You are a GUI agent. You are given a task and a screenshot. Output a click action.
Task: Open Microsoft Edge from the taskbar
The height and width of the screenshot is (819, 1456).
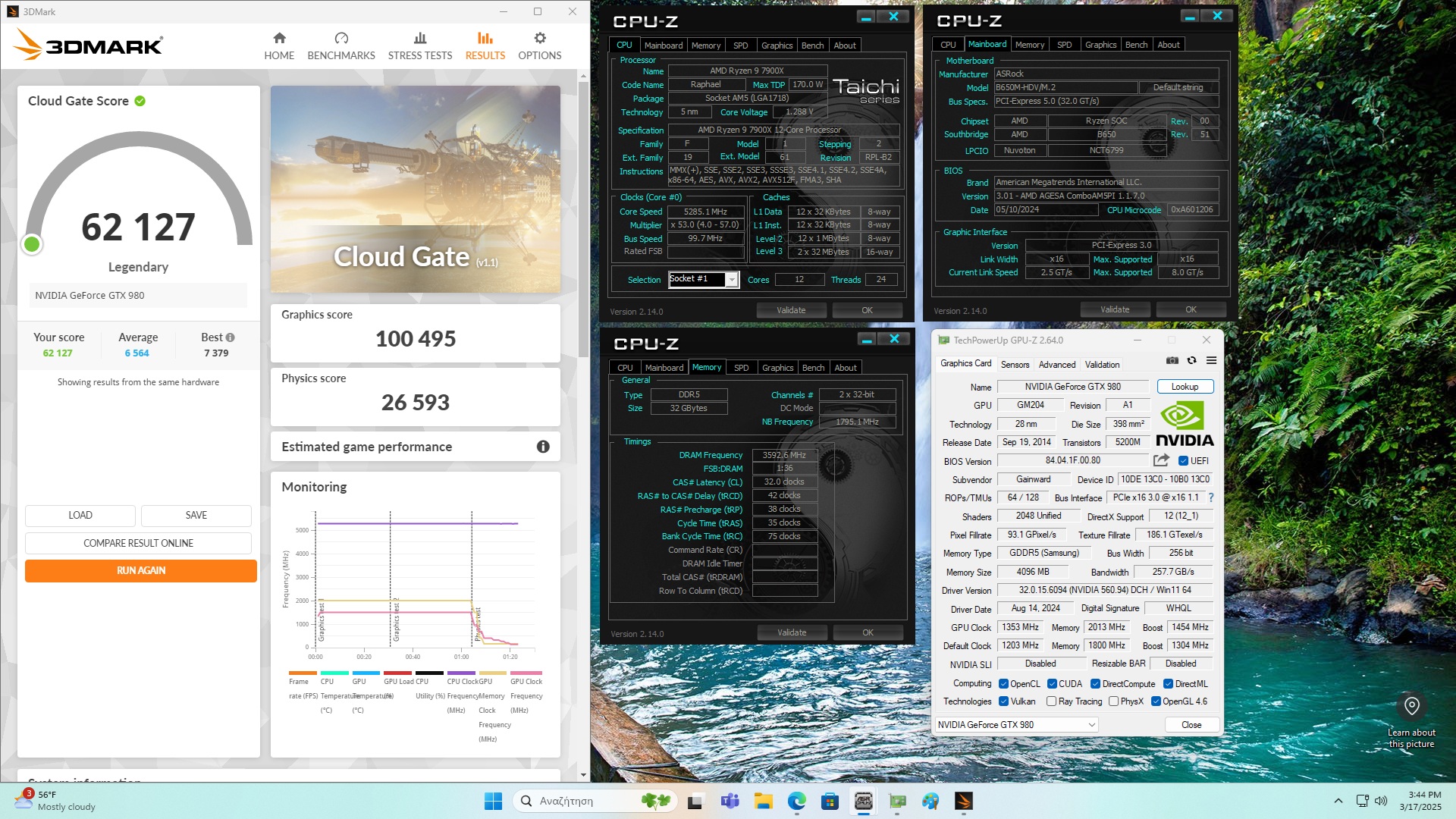tap(796, 801)
